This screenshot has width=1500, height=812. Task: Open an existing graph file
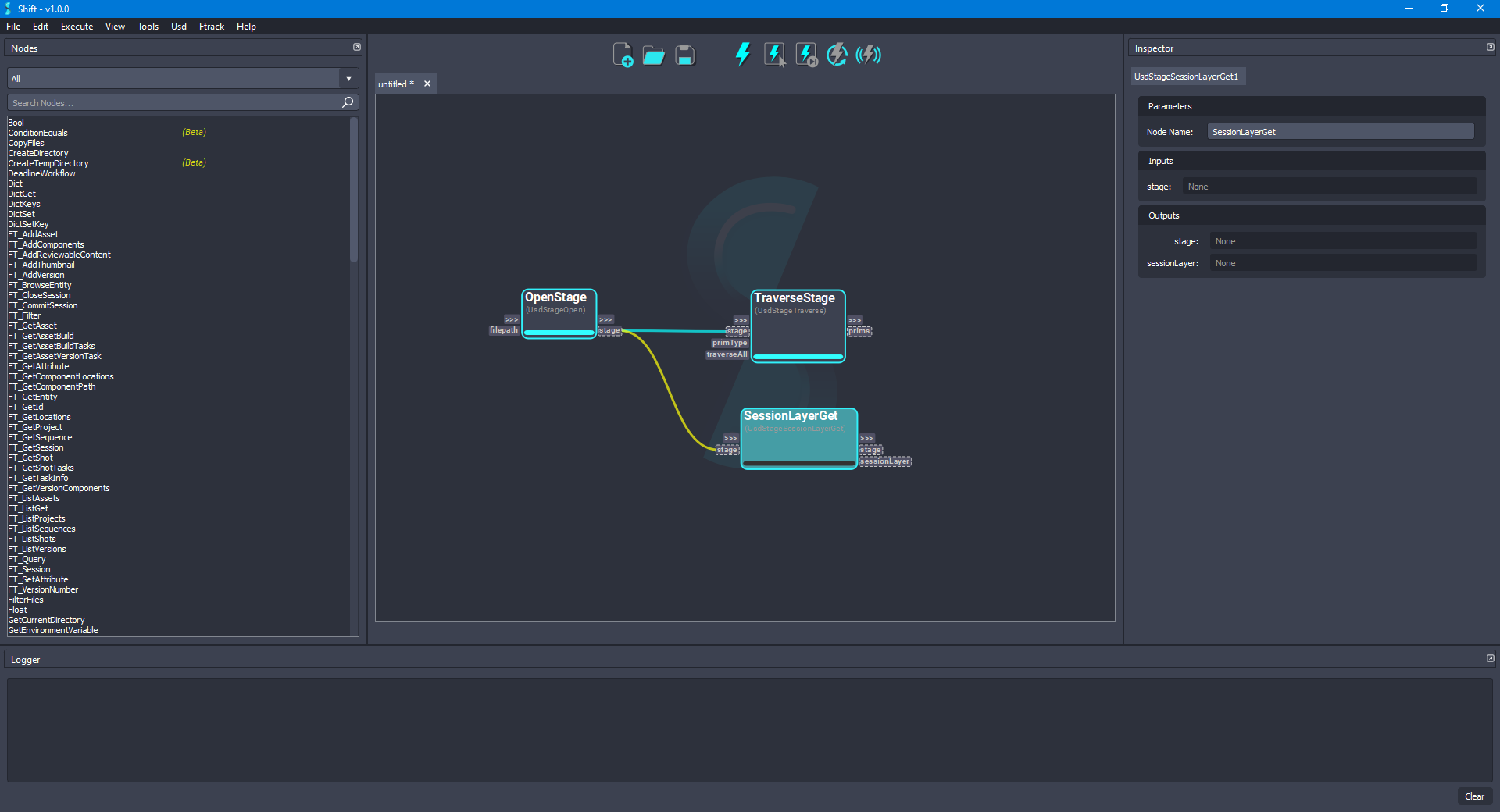tap(653, 55)
